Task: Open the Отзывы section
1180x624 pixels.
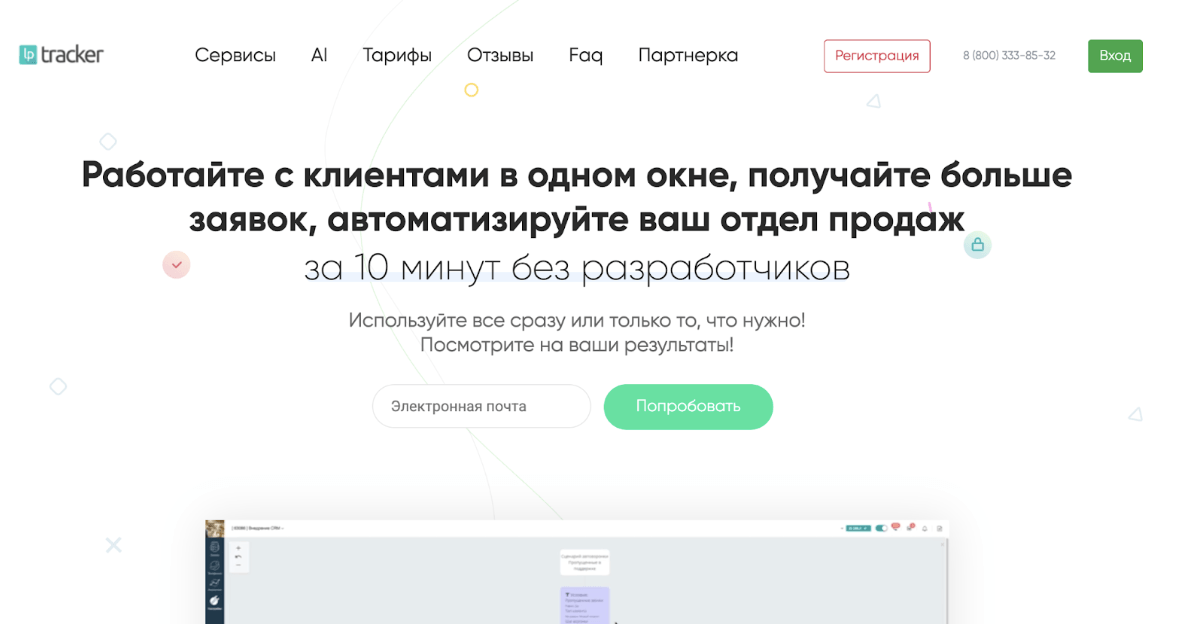Action: [x=500, y=56]
